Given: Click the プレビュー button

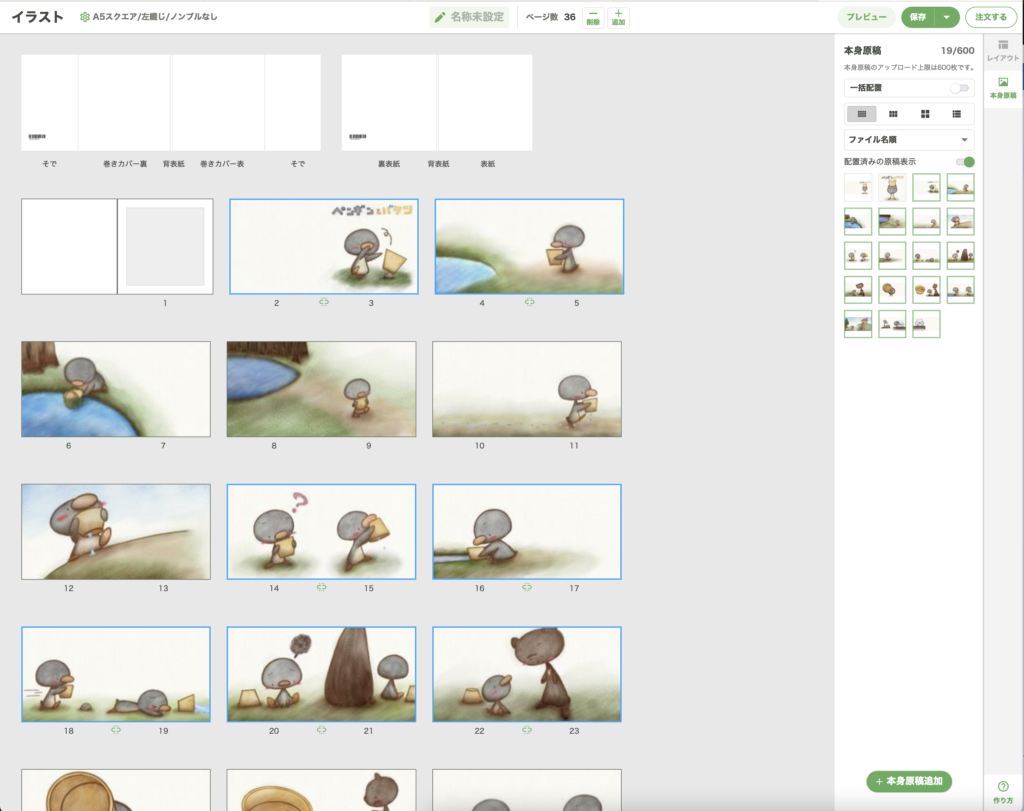Looking at the screenshot, I should 866,17.
